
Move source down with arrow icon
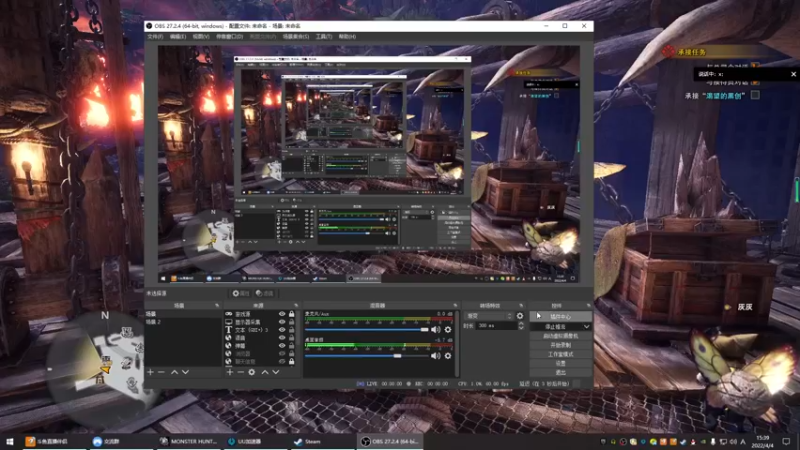tap(276, 372)
